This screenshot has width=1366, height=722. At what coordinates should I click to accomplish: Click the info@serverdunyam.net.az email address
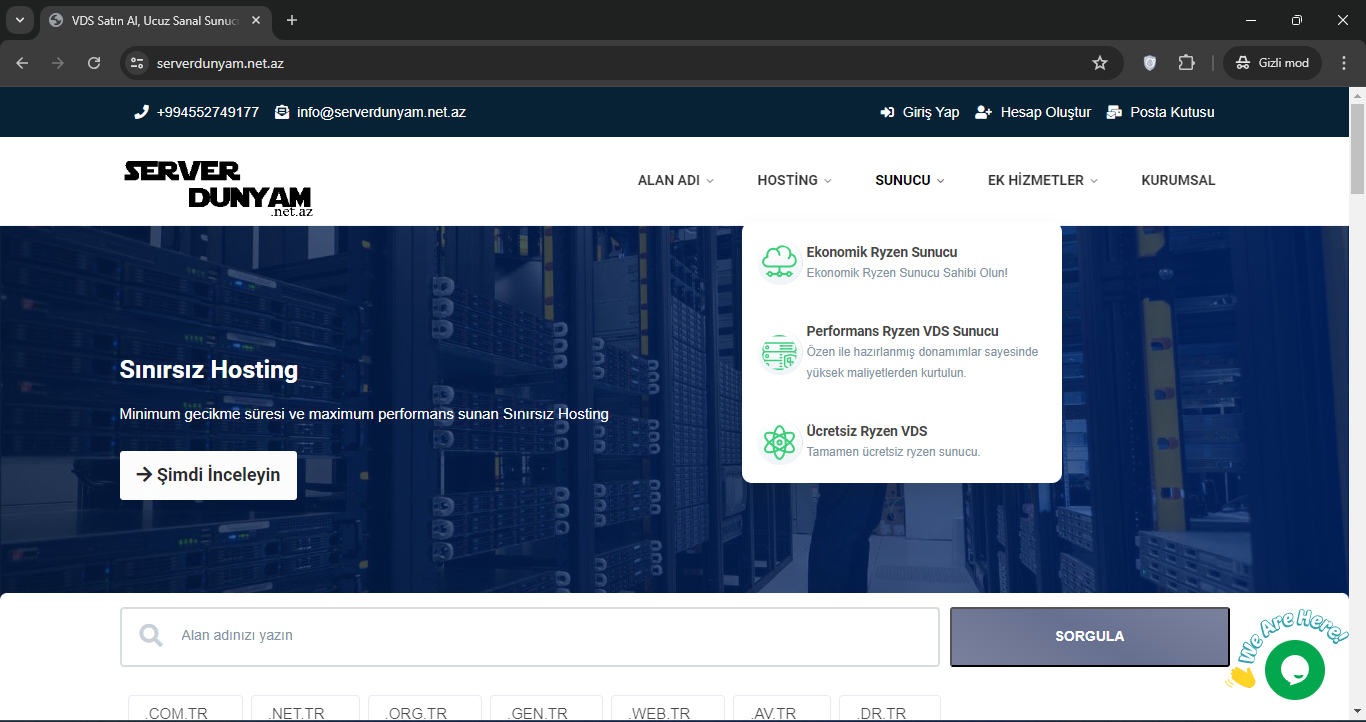[x=381, y=112]
